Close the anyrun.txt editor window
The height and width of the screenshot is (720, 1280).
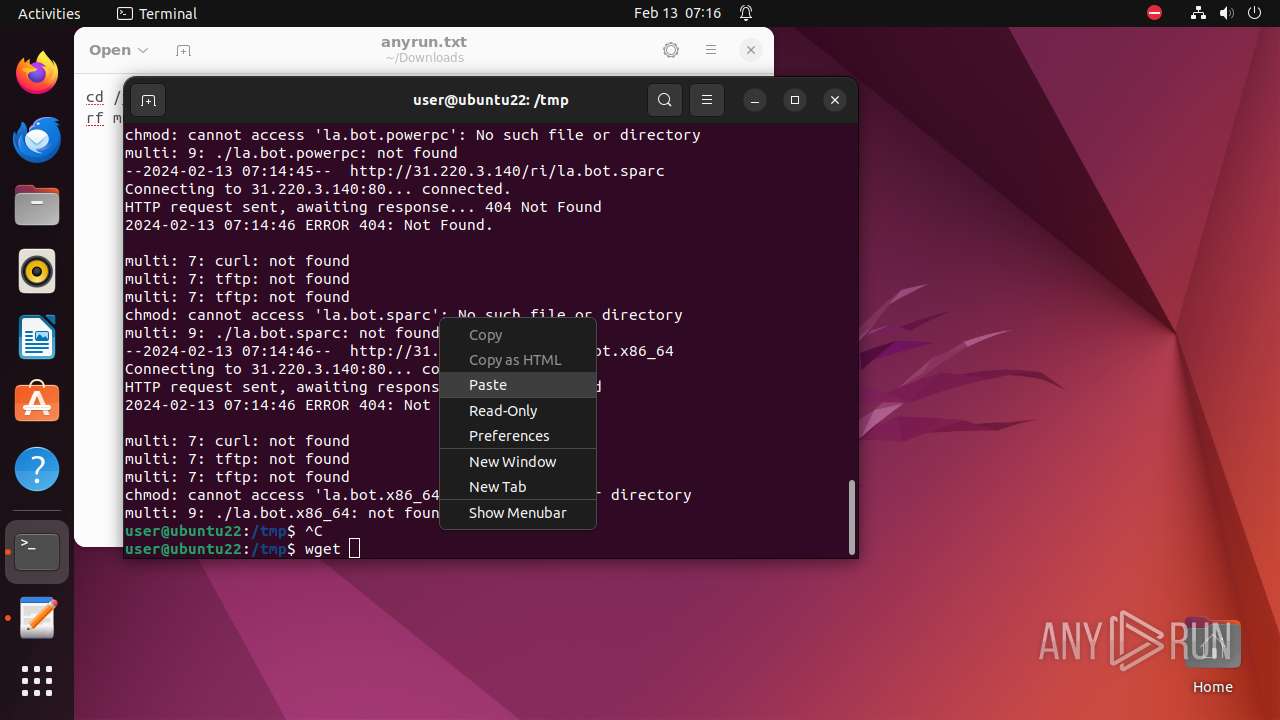[x=751, y=50]
